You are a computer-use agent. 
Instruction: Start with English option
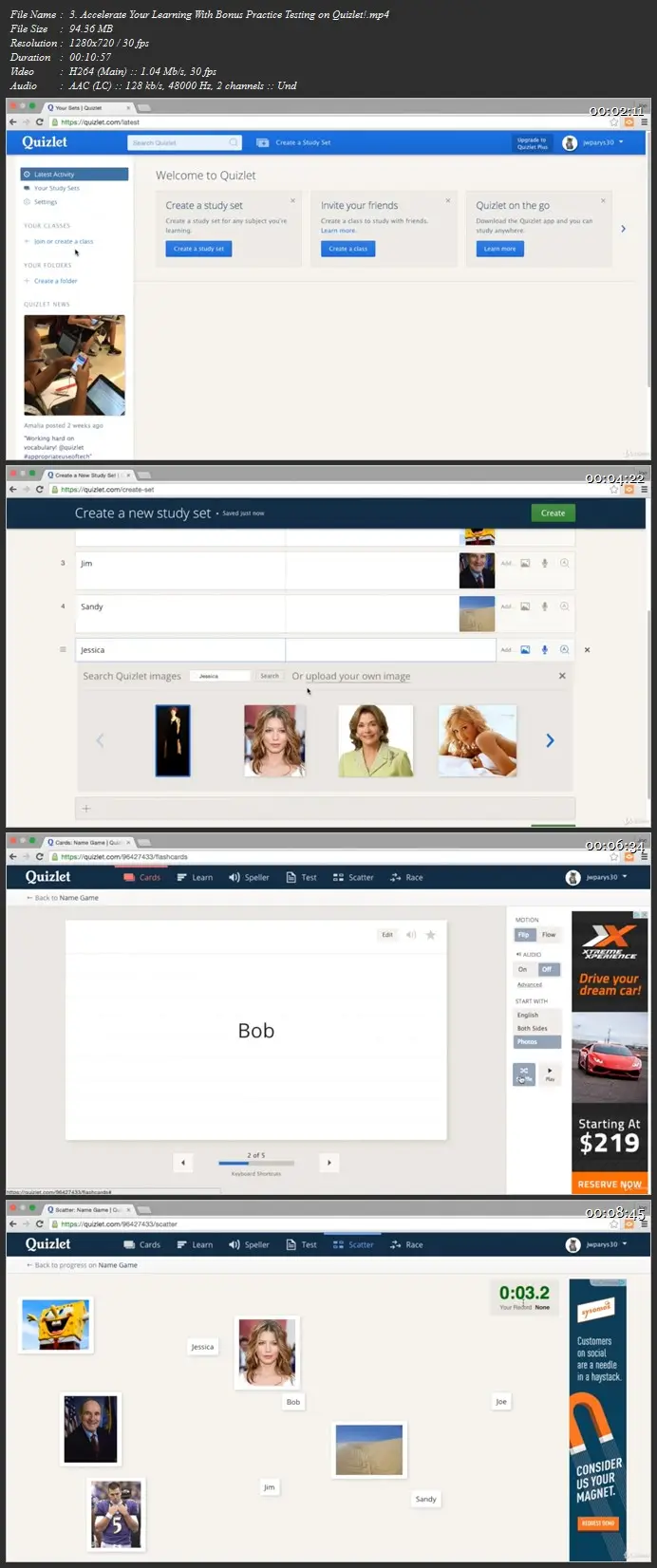point(537,1016)
